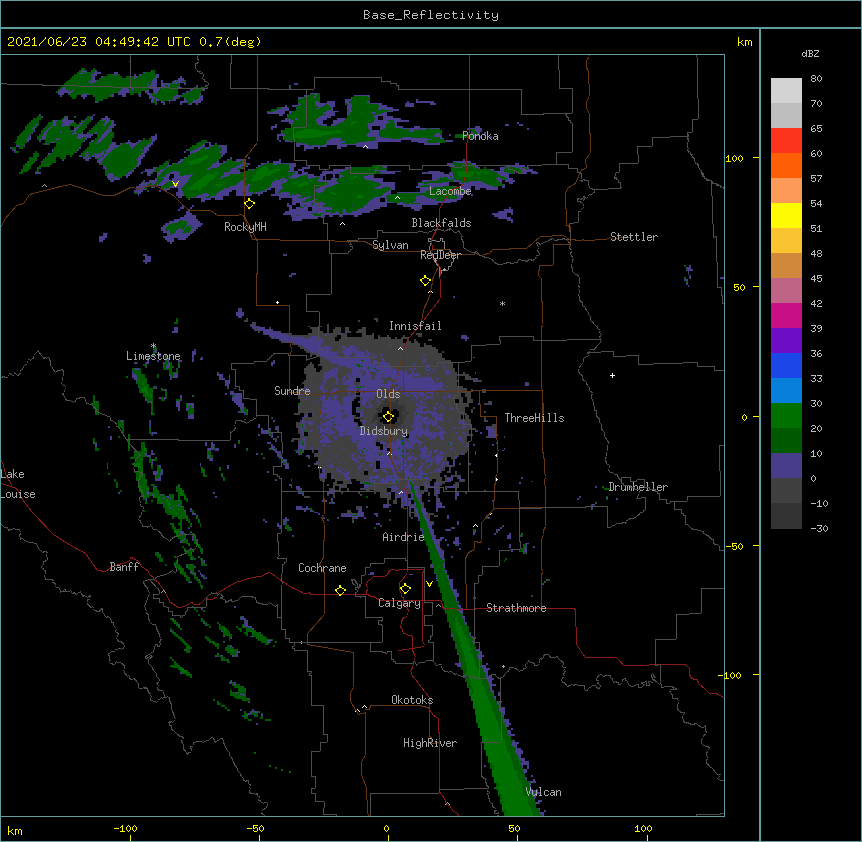Click the 50 tick on the horizontal km axis
Viewport: 862px width, 842px height.
pyautogui.click(x=514, y=828)
